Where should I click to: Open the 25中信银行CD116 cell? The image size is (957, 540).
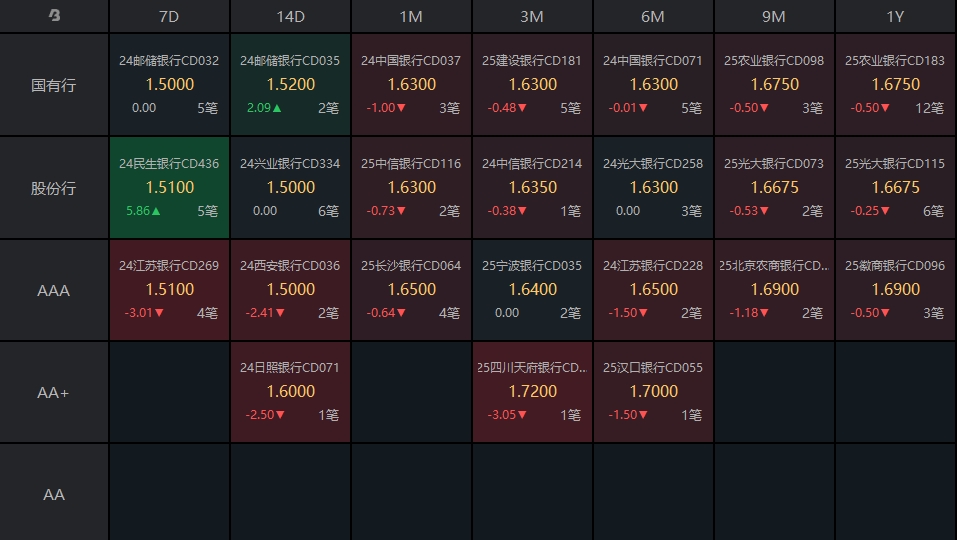click(x=411, y=187)
